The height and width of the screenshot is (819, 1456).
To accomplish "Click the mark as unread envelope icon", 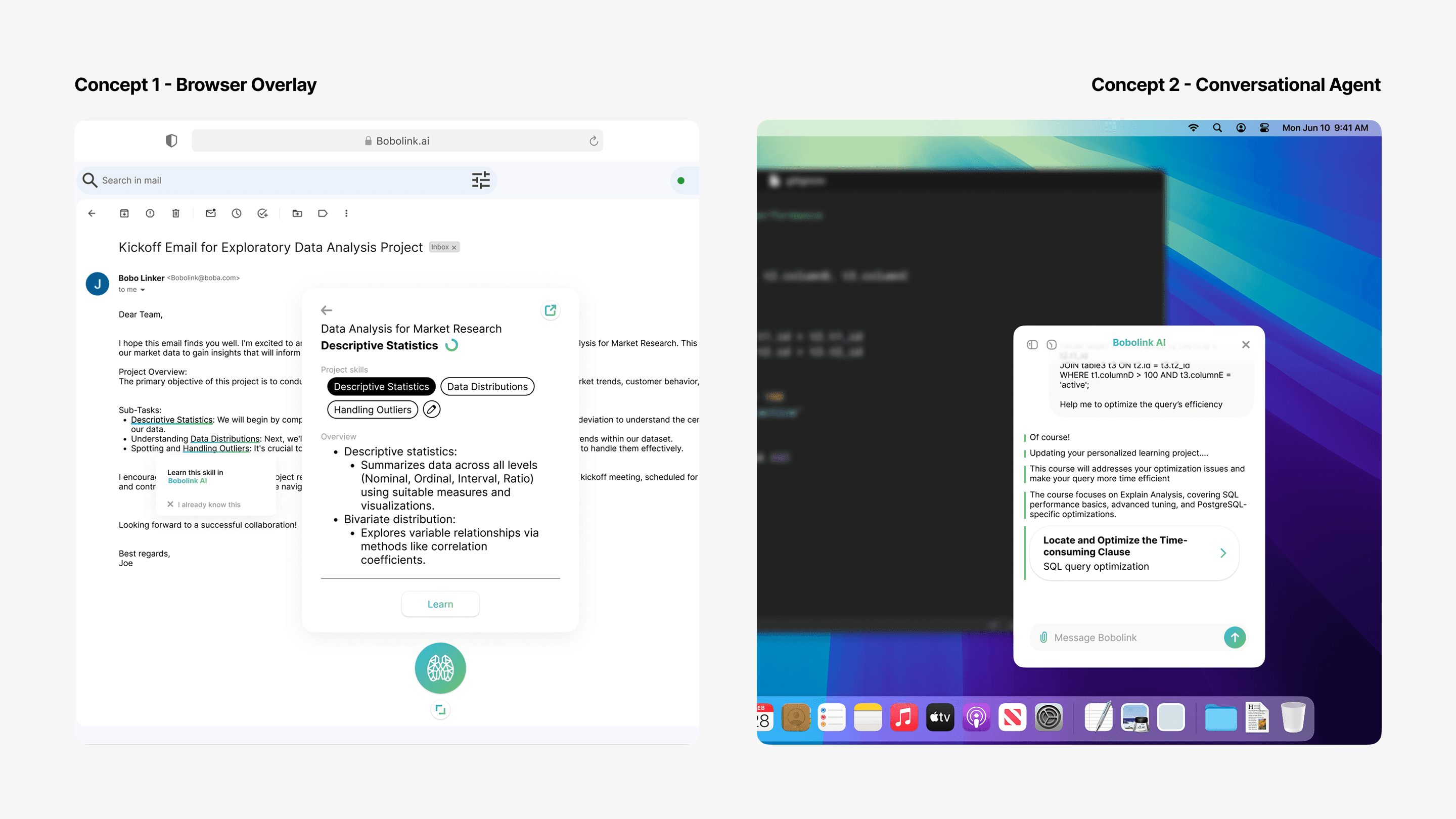I will [x=211, y=213].
